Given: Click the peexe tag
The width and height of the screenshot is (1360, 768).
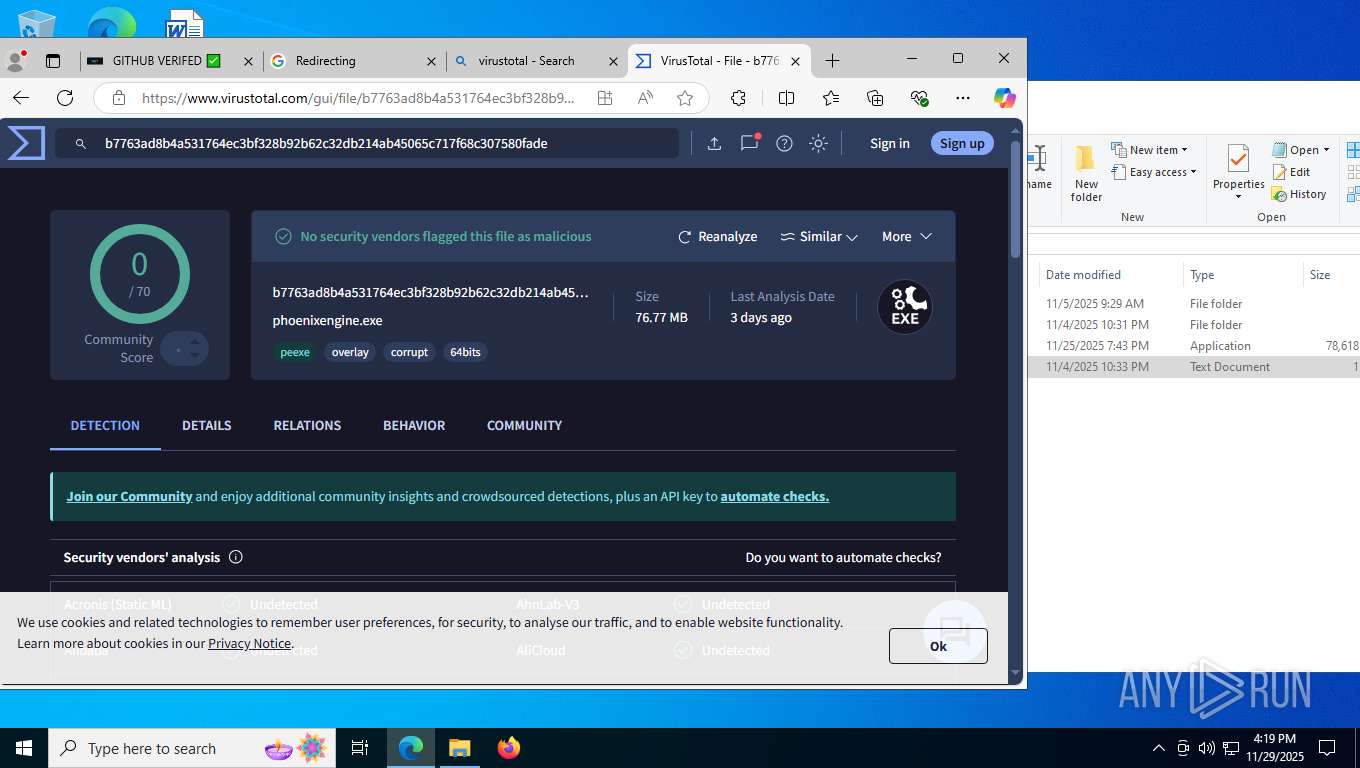Looking at the screenshot, I should point(295,352).
